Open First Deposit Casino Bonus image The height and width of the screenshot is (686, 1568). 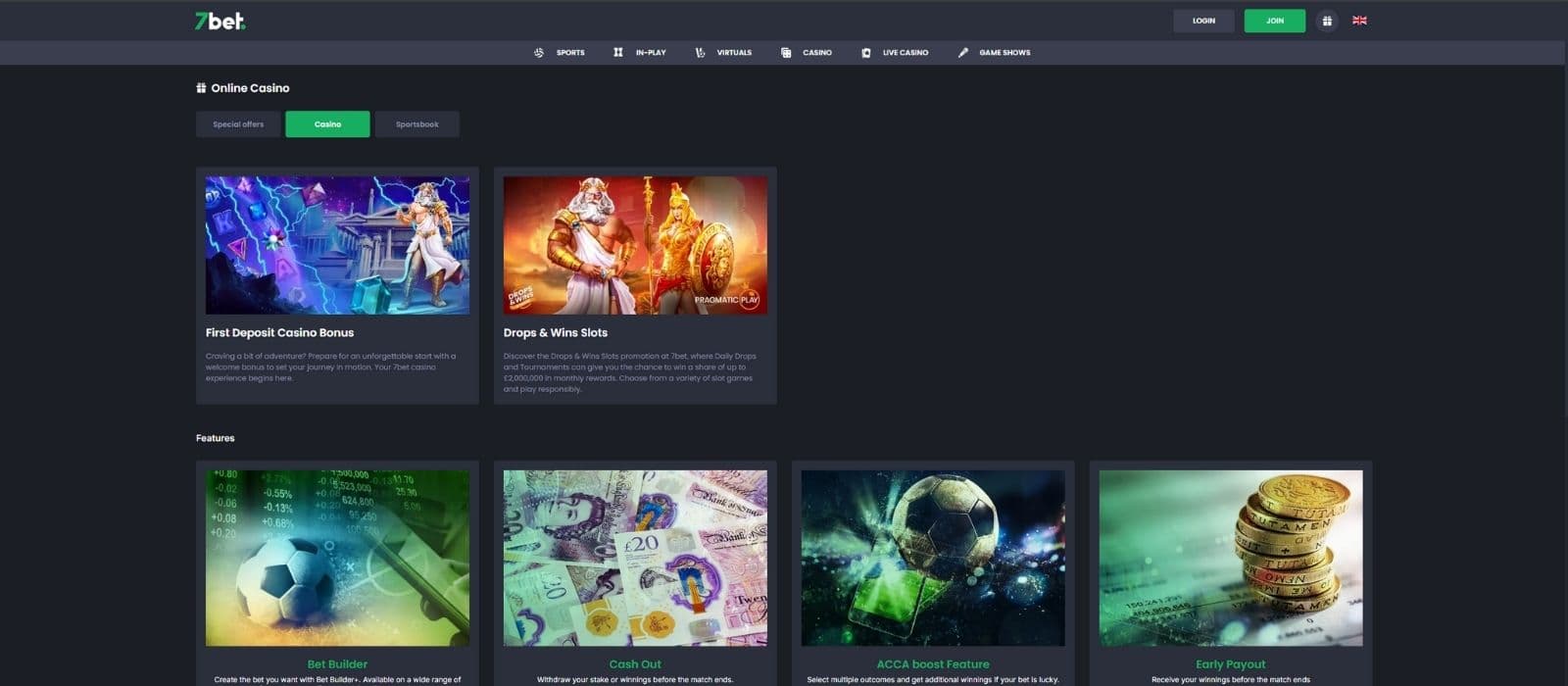tap(337, 245)
